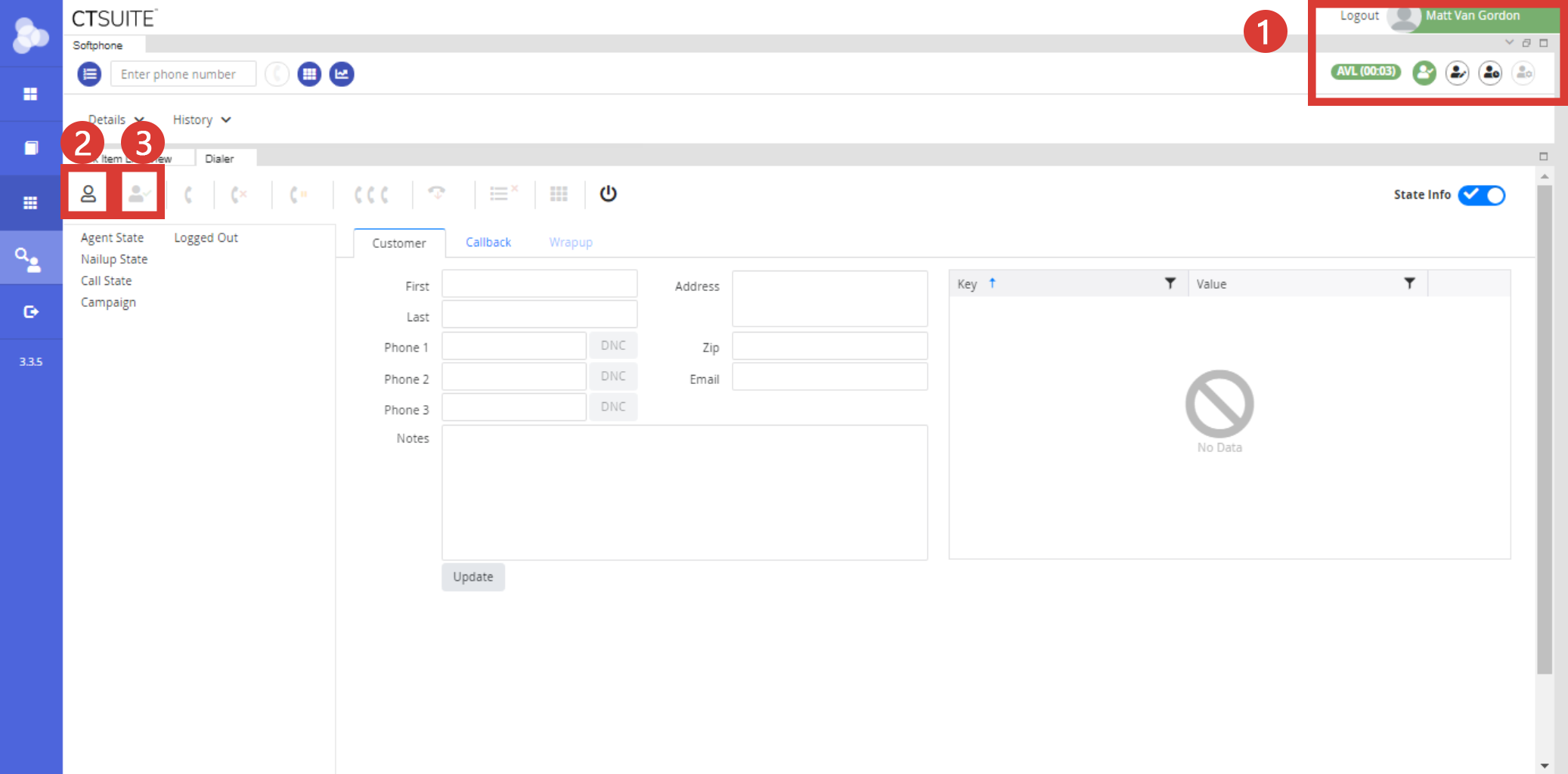This screenshot has width=1568, height=774.
Task: Click the CTSuite cloud logo in the sidebar
Action: pyautogui.click(x=31, y=35)
